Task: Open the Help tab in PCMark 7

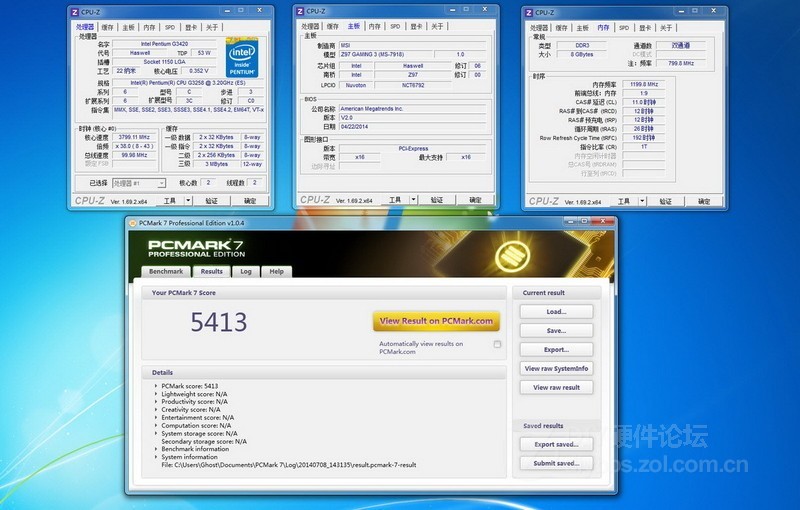Action: [x=277, y=271]
